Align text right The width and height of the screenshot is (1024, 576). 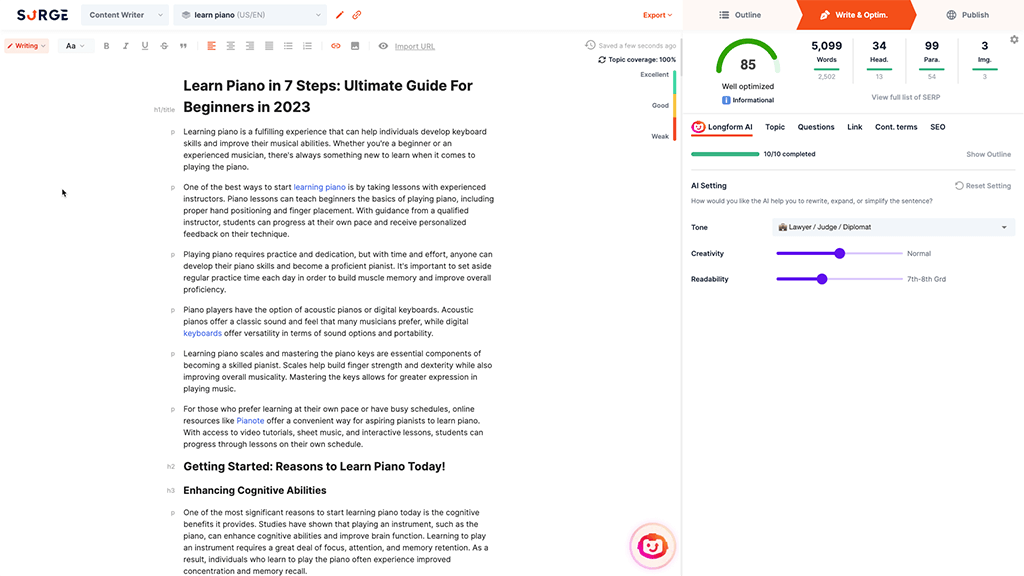pos(249,46)
